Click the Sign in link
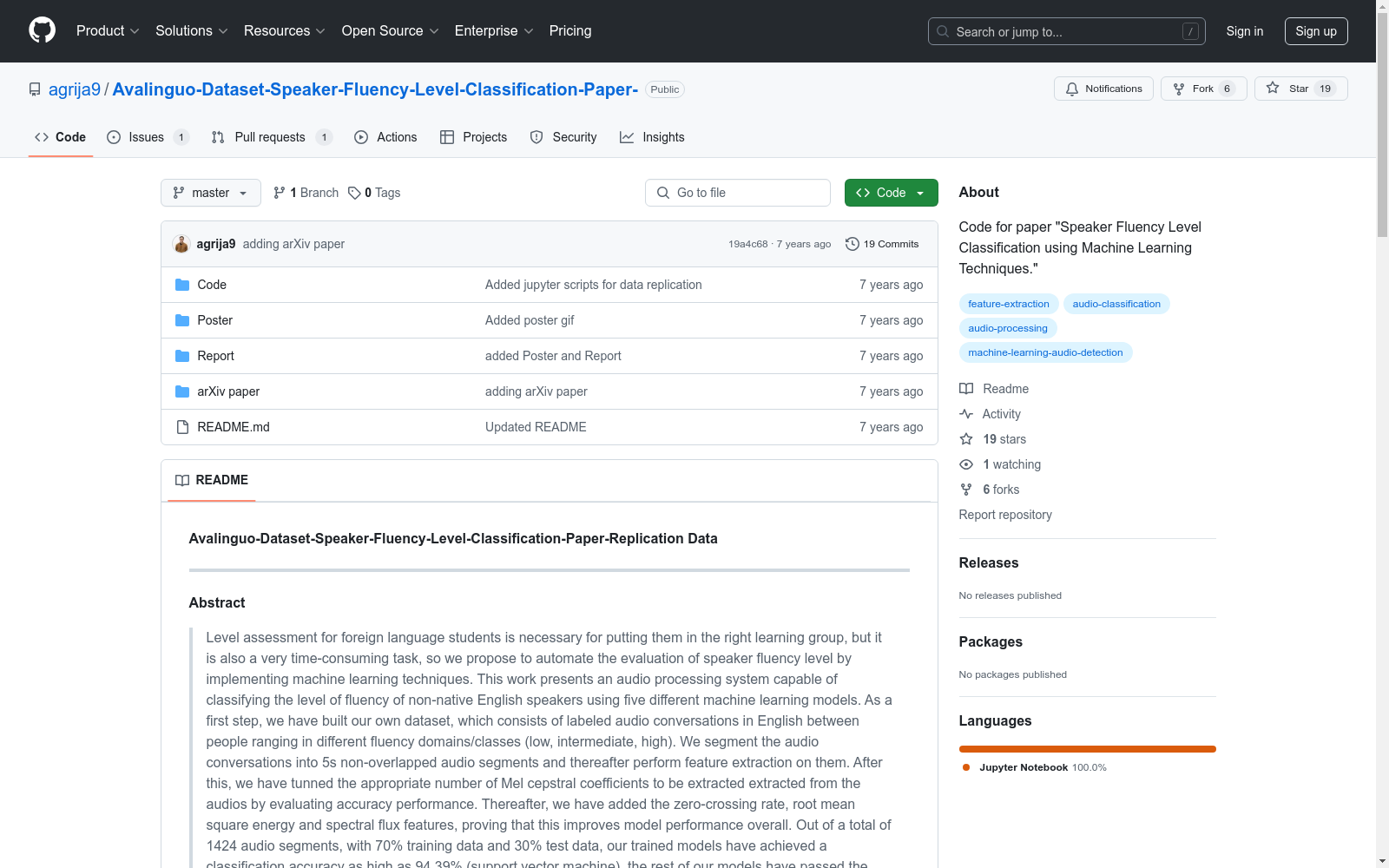This screenshot has height=868, width=1389. pyautogui.click(x=1245, y=31)
